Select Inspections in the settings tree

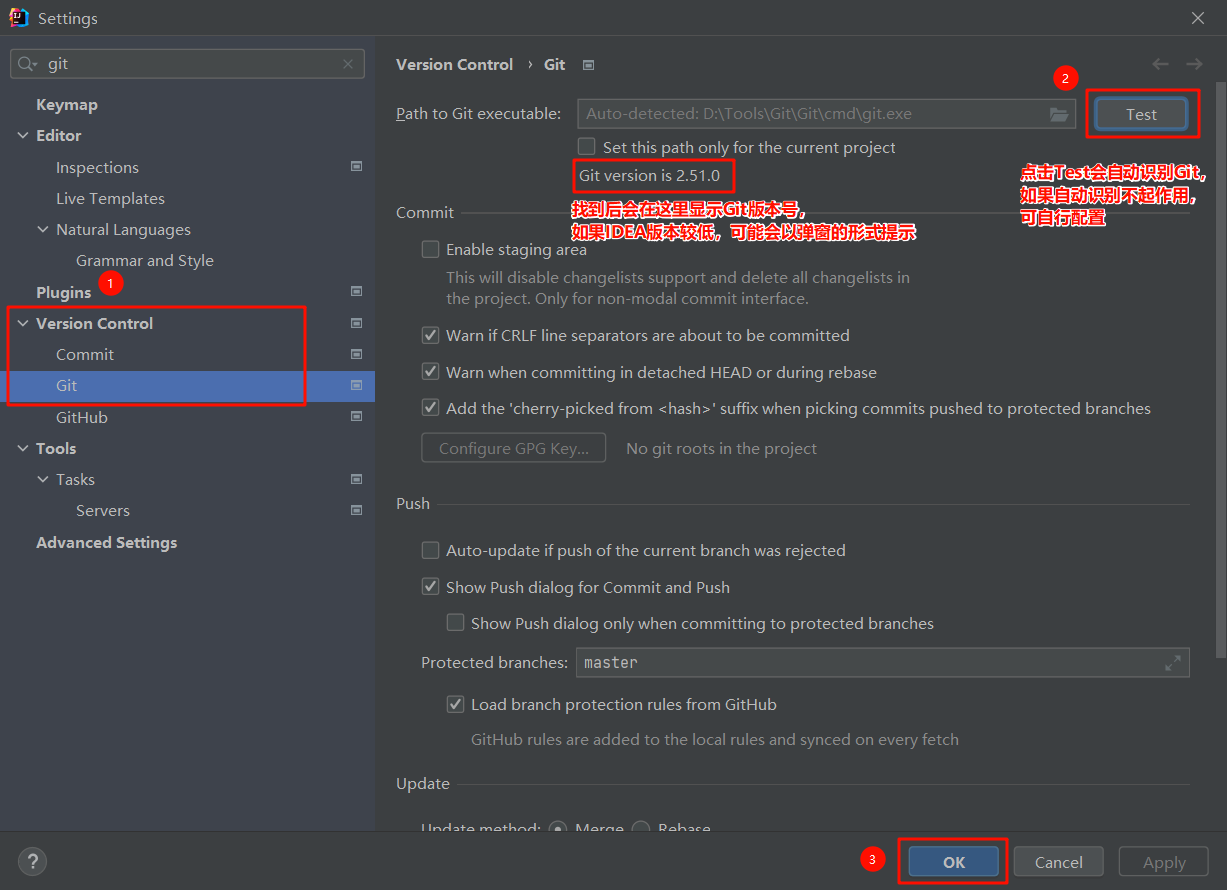[x=97, y=167]
